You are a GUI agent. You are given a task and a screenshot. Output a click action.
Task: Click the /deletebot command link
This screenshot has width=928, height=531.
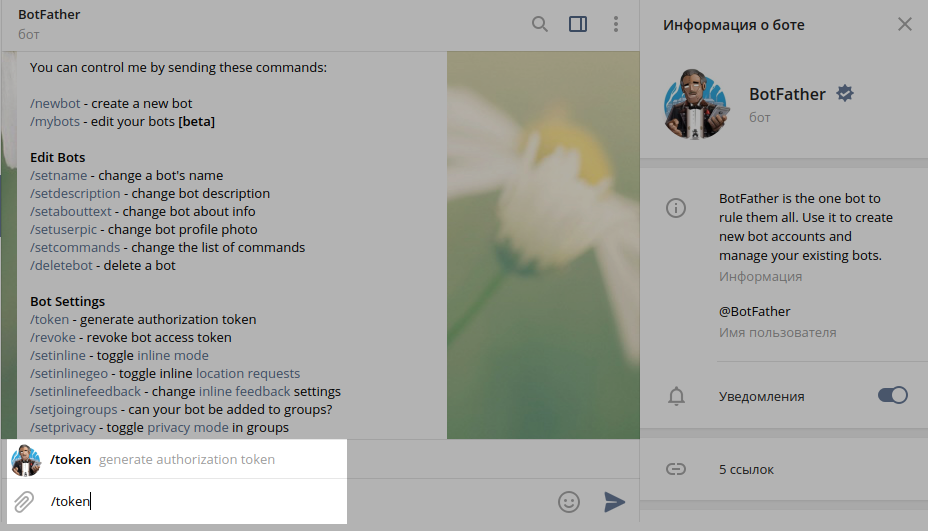[x=62, y=265]
